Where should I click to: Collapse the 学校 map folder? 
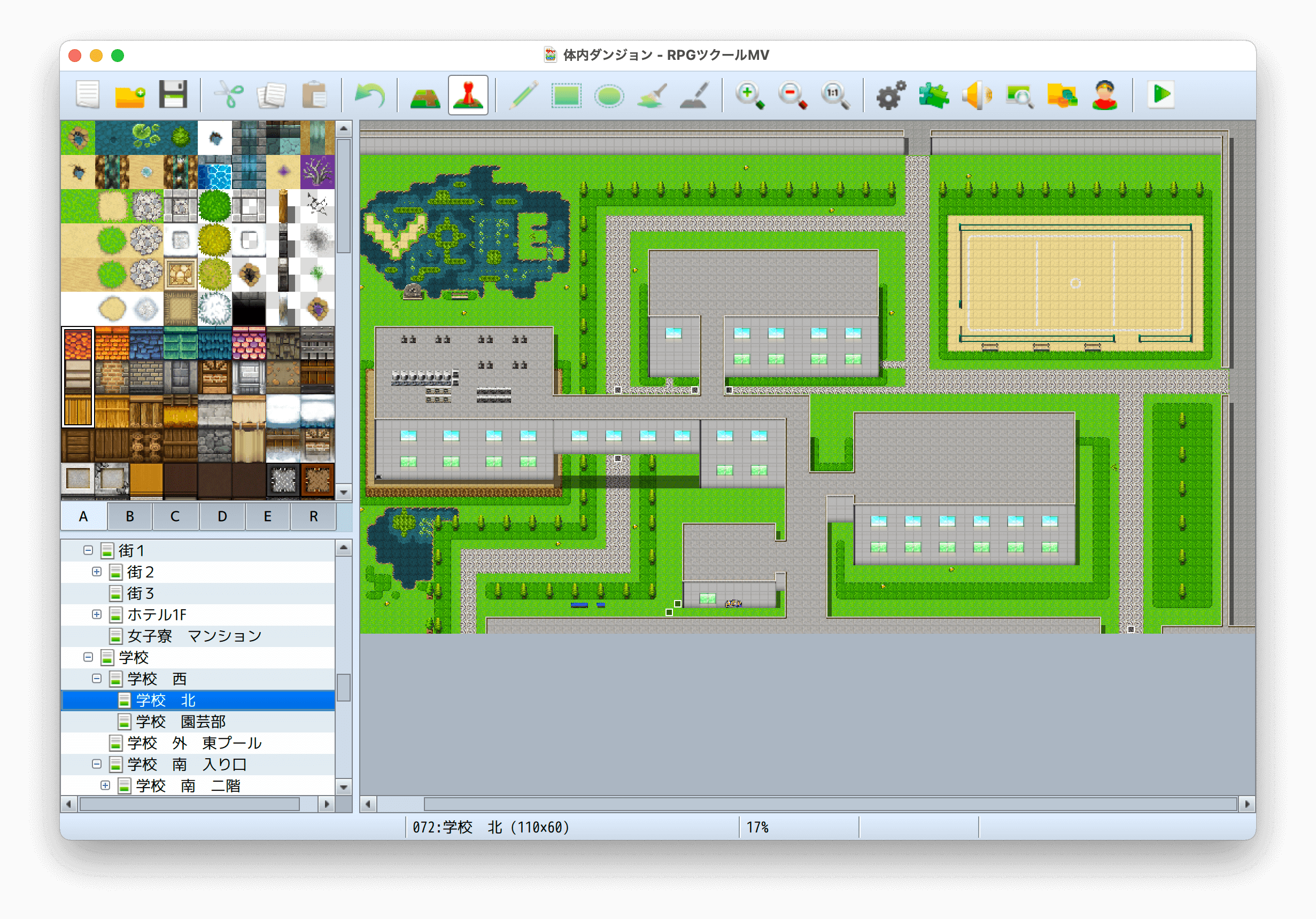(x=88, y=657)
